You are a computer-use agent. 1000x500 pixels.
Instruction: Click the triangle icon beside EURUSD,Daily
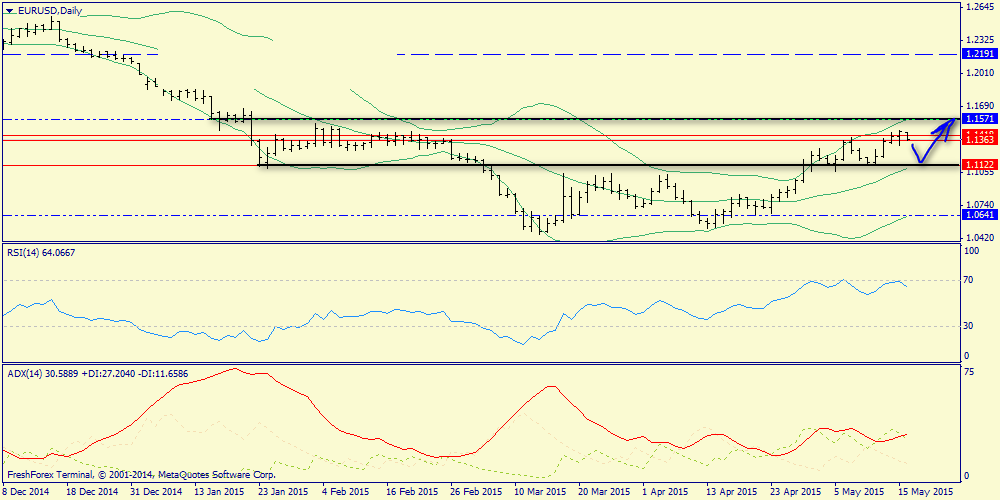[9, 10]
